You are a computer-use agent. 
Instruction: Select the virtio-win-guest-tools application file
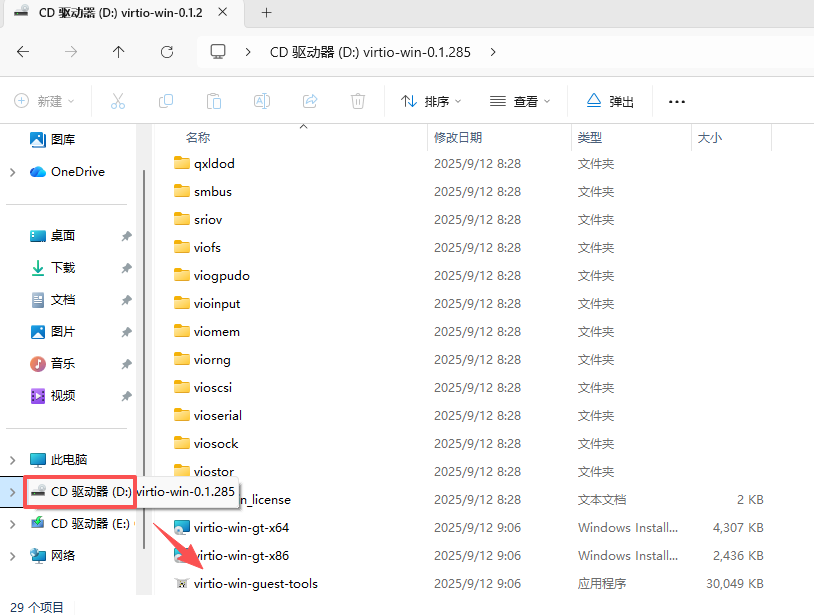point(255,583)
